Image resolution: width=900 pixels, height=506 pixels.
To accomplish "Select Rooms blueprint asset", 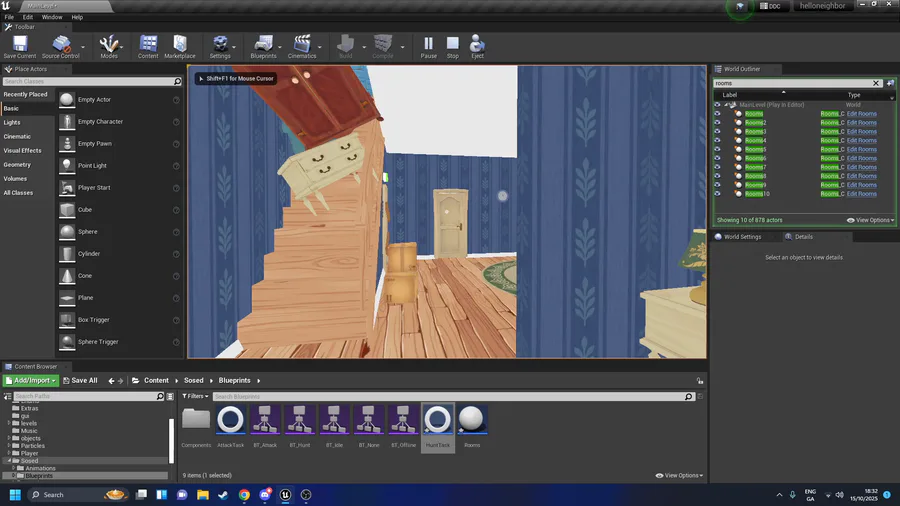I will tap(472, 426).
